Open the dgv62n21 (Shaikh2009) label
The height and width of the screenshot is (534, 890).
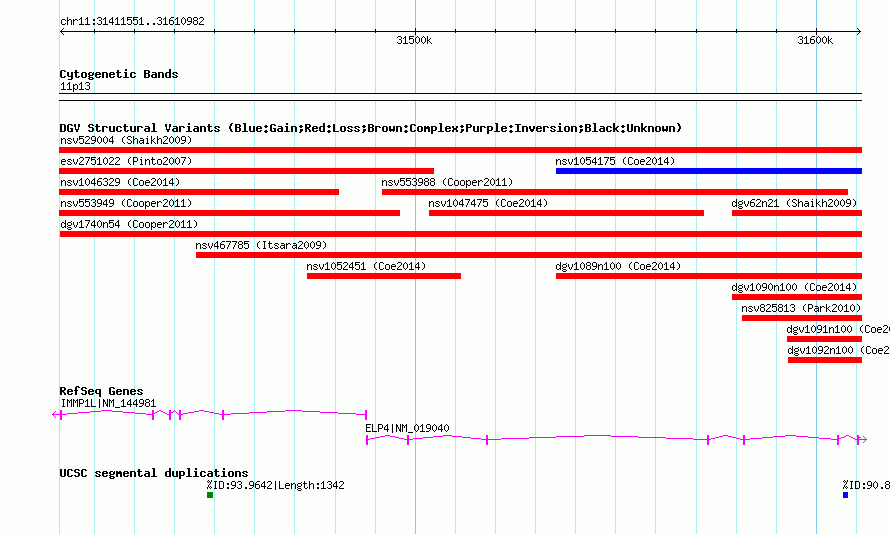point(794,203)
